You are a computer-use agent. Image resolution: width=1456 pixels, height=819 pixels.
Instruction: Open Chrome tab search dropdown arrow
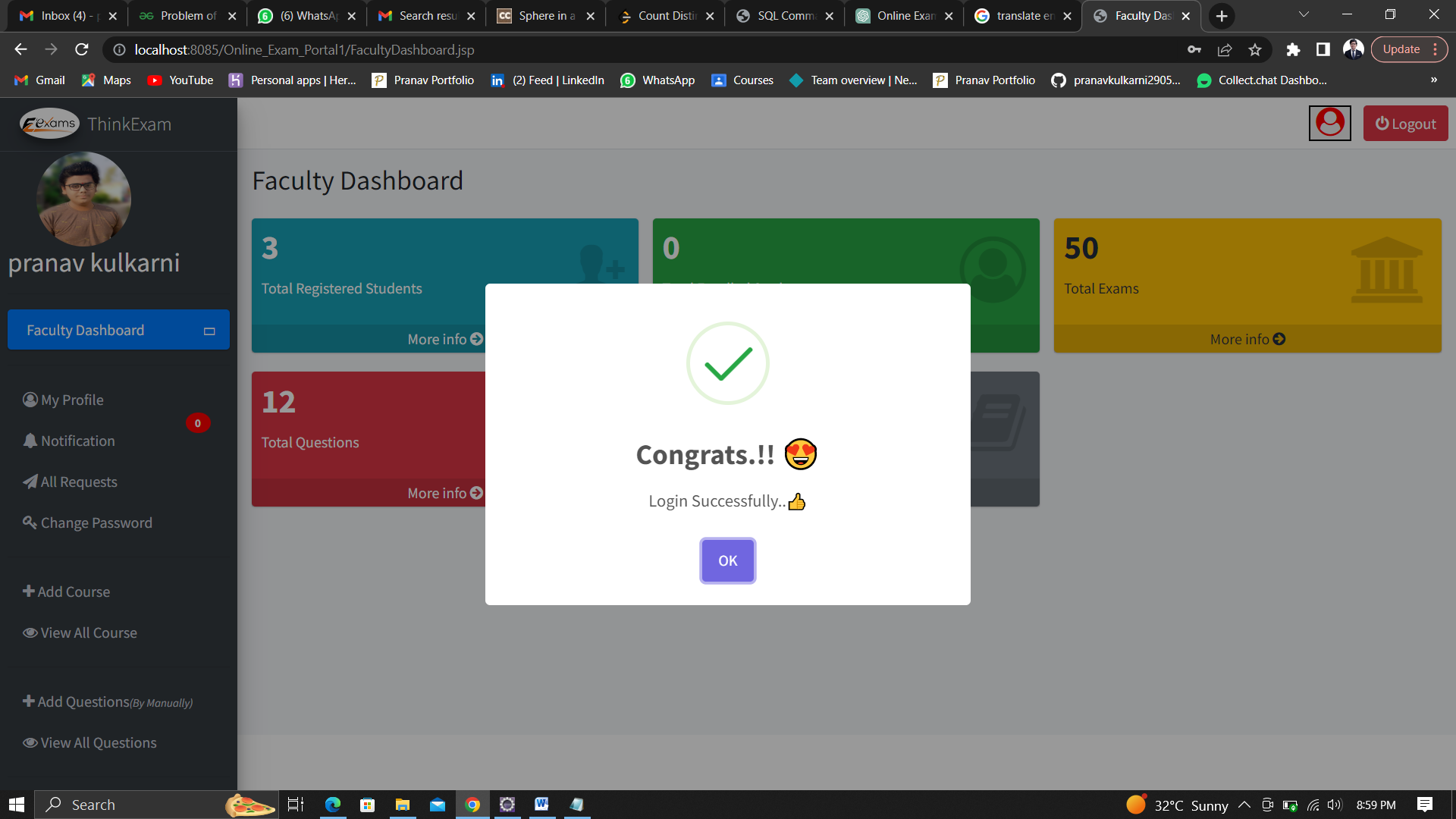(1304, 15)
